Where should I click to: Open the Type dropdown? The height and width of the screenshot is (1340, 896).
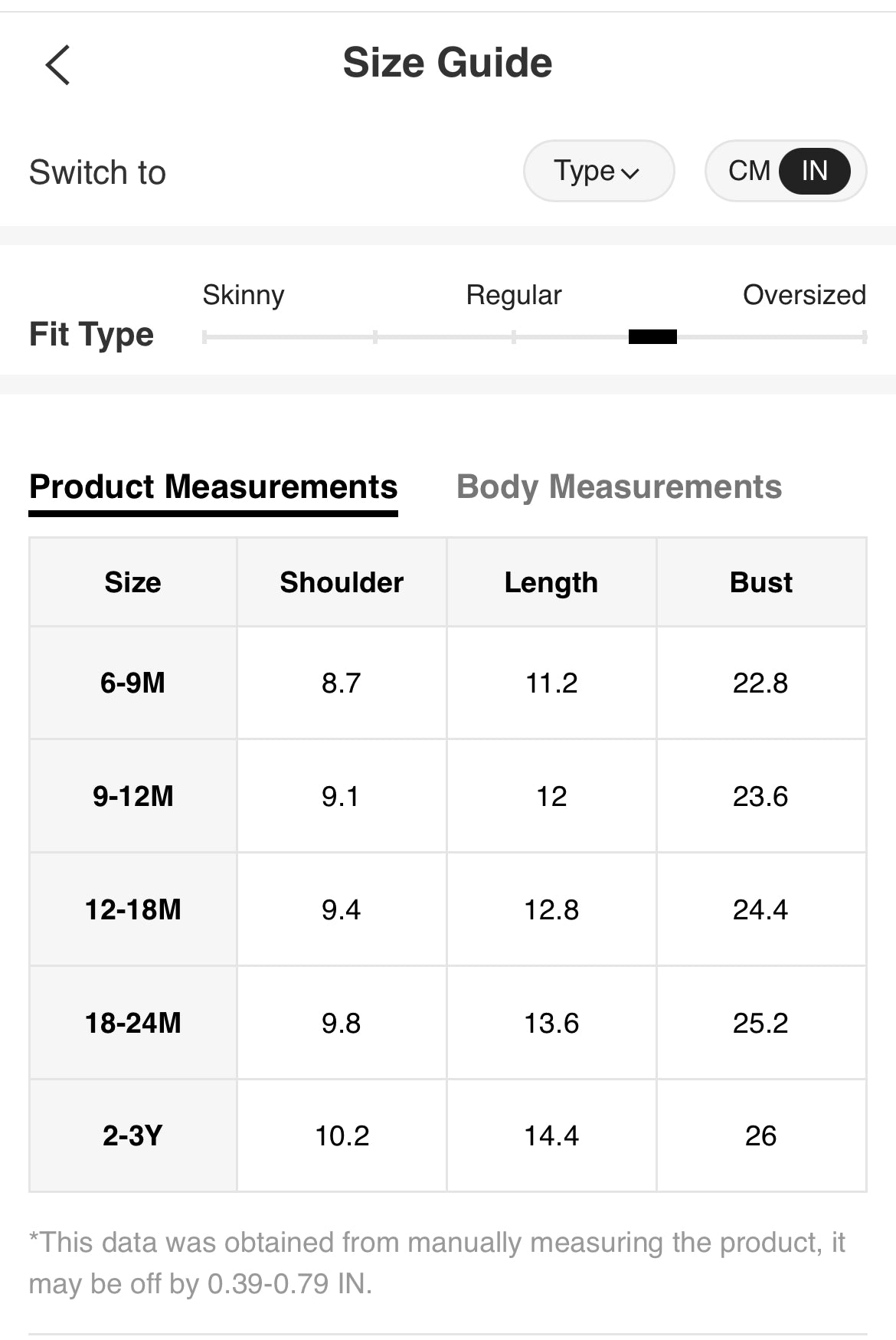[597, 171]
